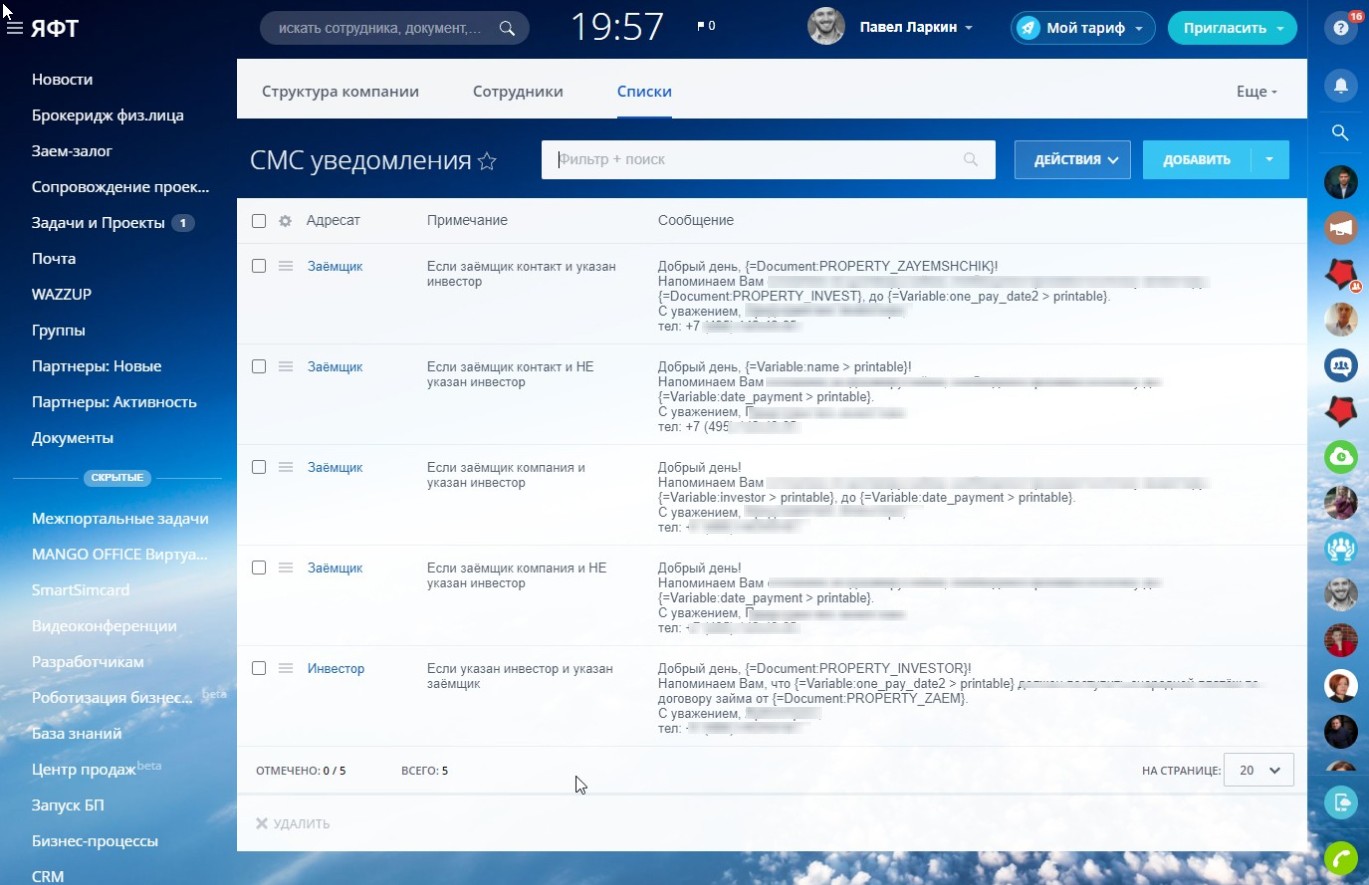Image resolution: width=1369 pixels, height=885 pixels.
Task: Click the Фильтр + поиск input field
Action: click(x=755, y=160)
